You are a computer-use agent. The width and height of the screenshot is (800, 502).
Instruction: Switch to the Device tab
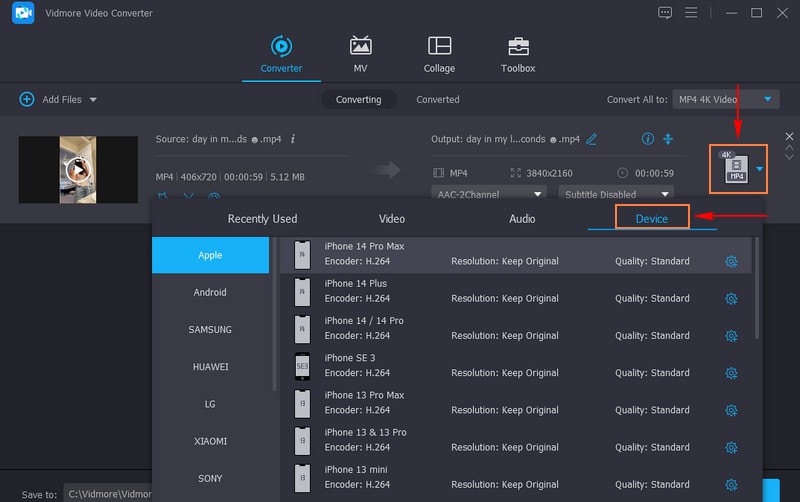pos(652,218)
